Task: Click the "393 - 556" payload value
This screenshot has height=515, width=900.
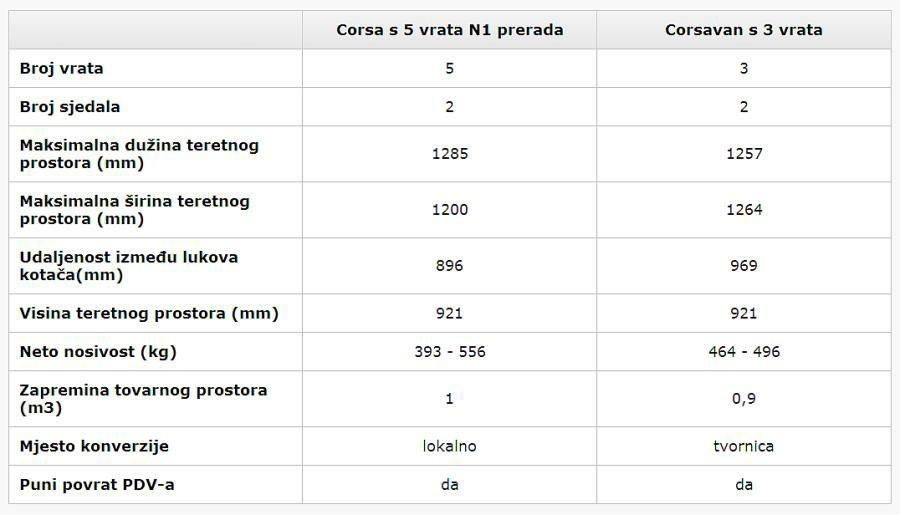Action: point(449,352)
